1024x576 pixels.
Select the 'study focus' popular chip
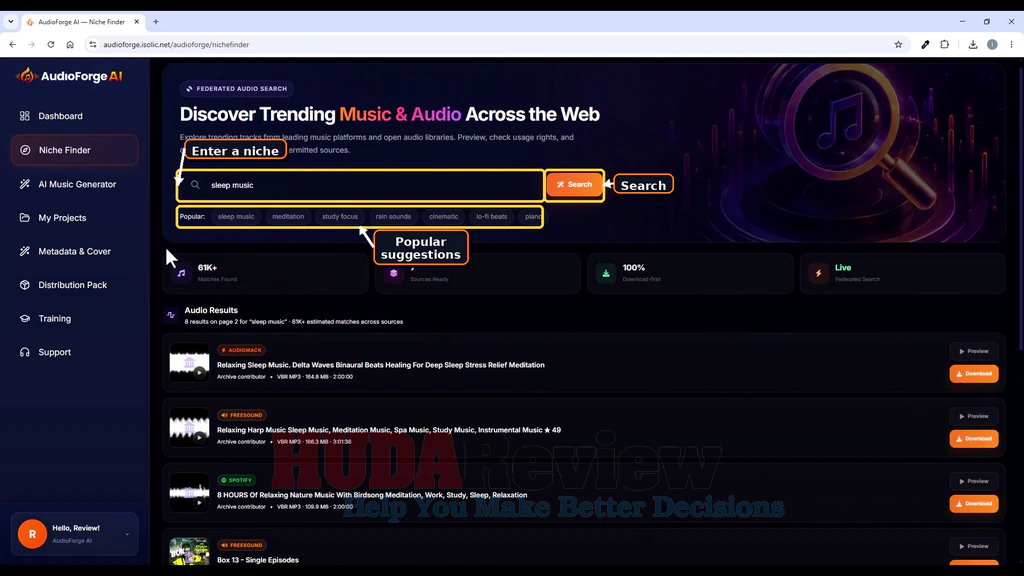click(x=340, y=217)
